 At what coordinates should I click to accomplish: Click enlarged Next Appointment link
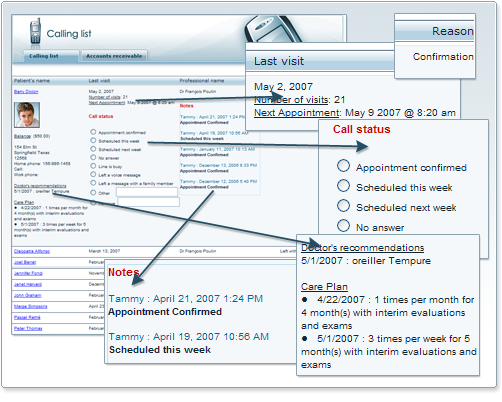click(x=296, y=113)
